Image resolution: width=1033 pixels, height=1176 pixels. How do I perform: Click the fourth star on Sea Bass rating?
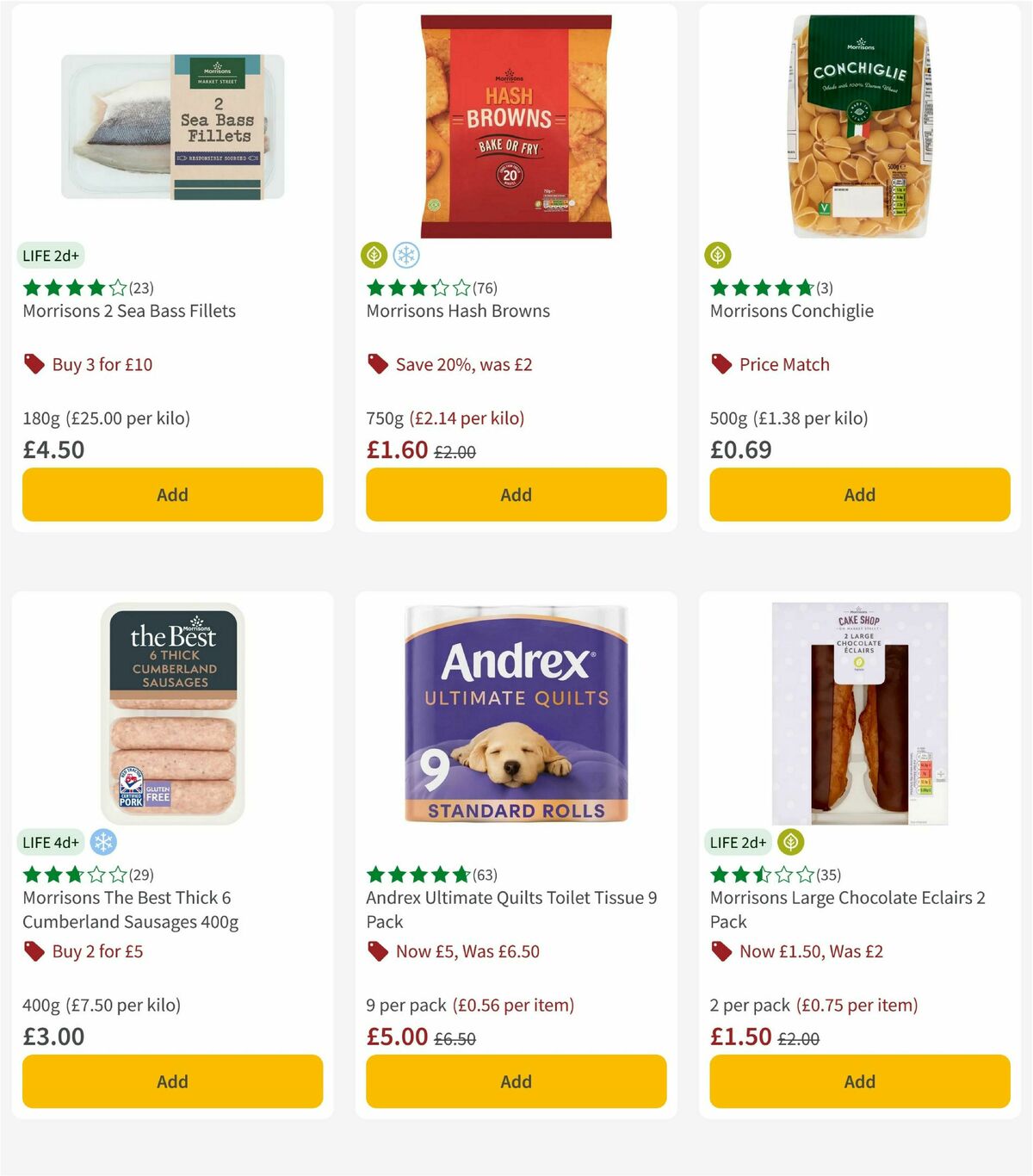(96, 288)
